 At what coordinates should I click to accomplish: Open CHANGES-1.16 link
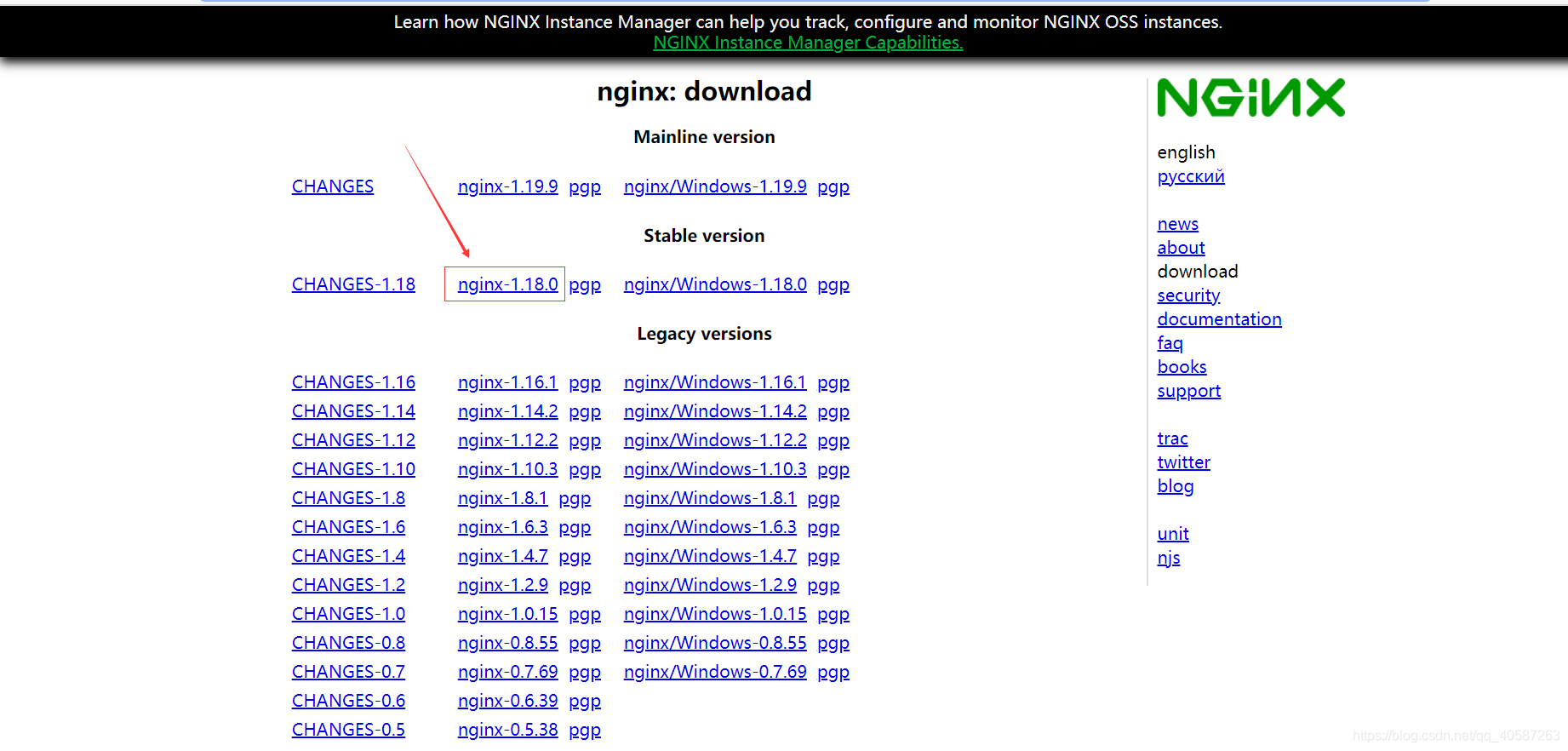tap(353, 382)
